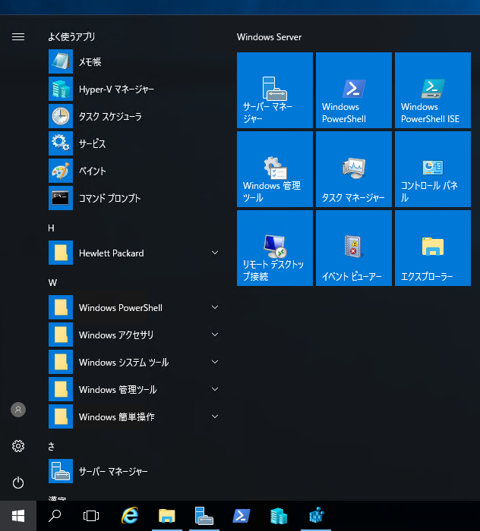Open Windows 管理ツール tile
Image resolution: width=480 pixels, height=531 pixels.
click(275, 169)
